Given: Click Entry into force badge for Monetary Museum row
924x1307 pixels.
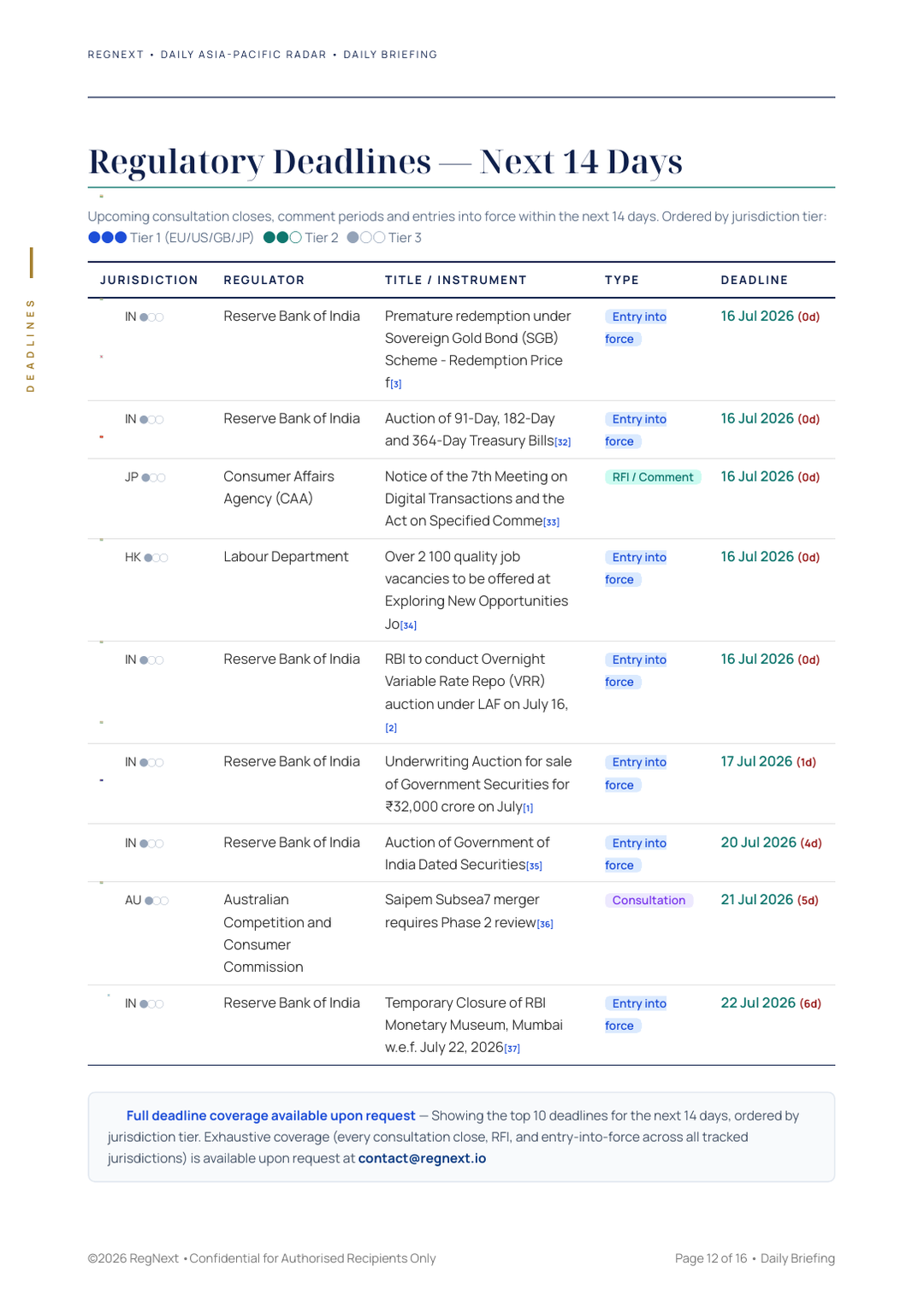Looking at the screenshot, I should coord(636,1015).
